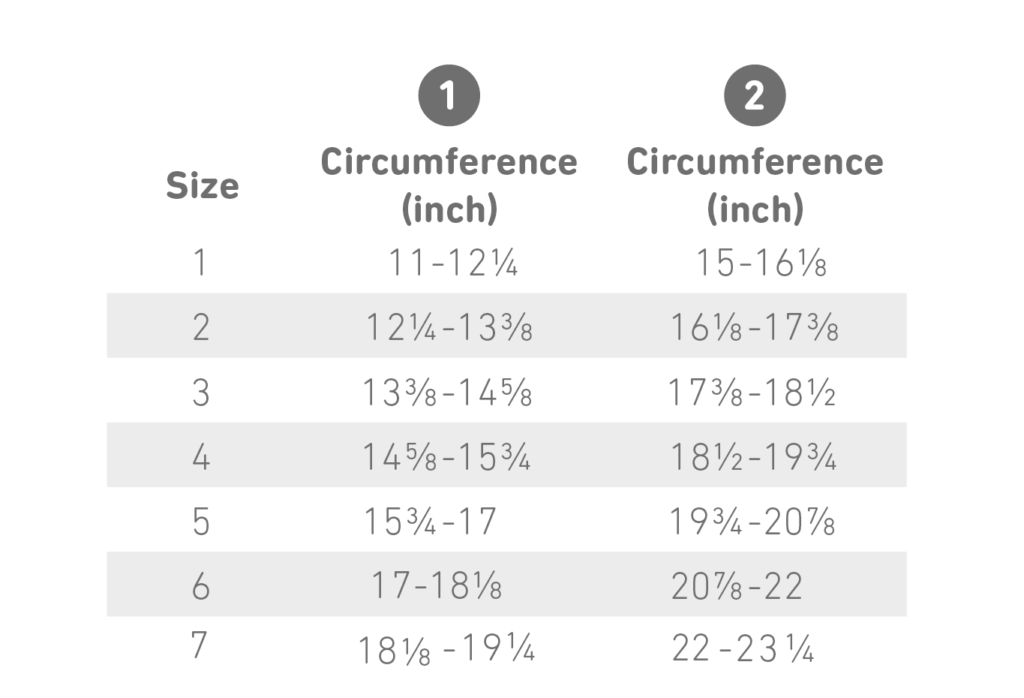This screenshot has height=698, width=1024.
Task: Select size 5 row label
Action: click(200, 522)
